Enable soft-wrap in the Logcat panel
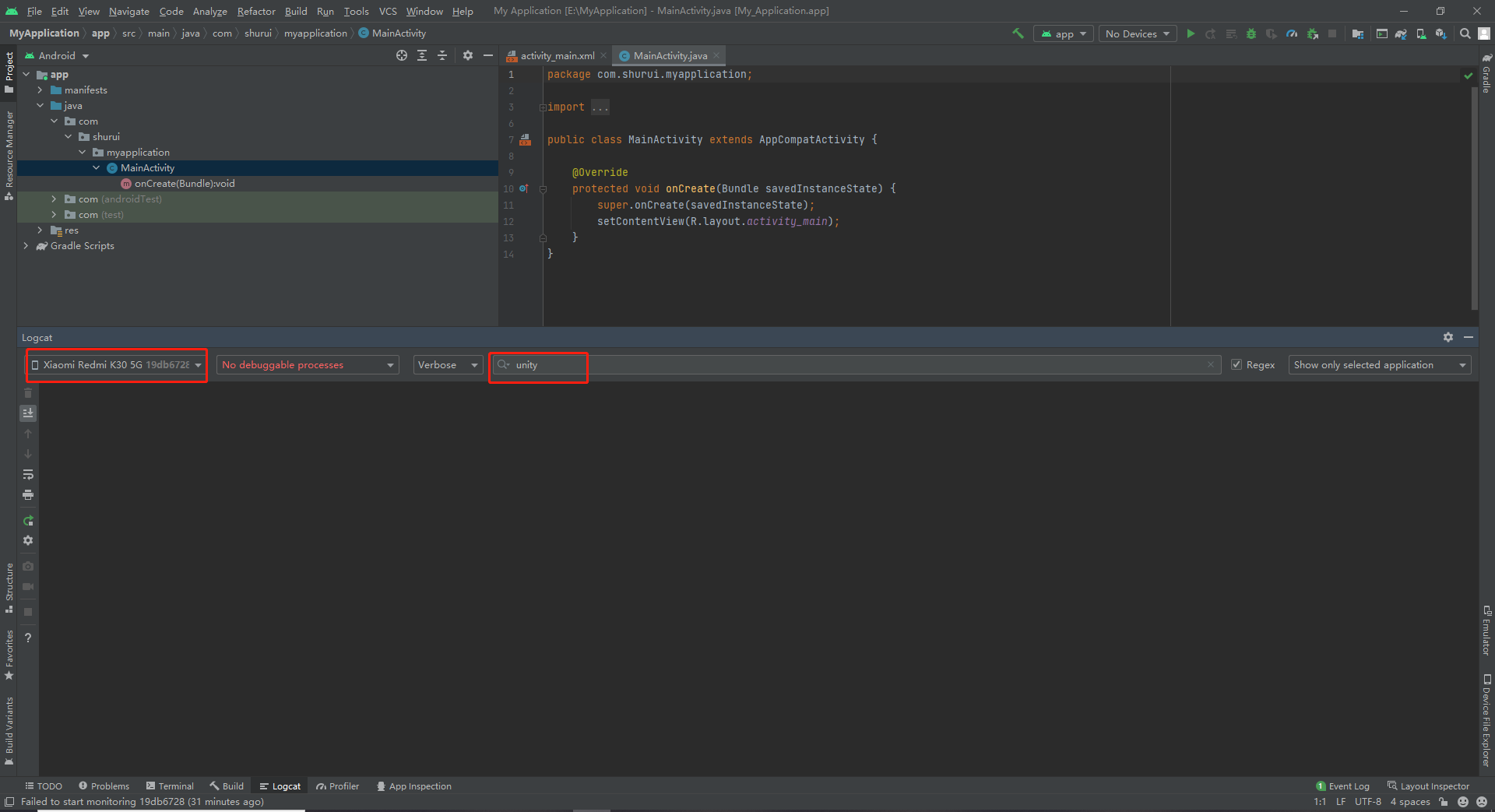Image resolution: width=1495 pixels, height=812 pixels. 28,474
